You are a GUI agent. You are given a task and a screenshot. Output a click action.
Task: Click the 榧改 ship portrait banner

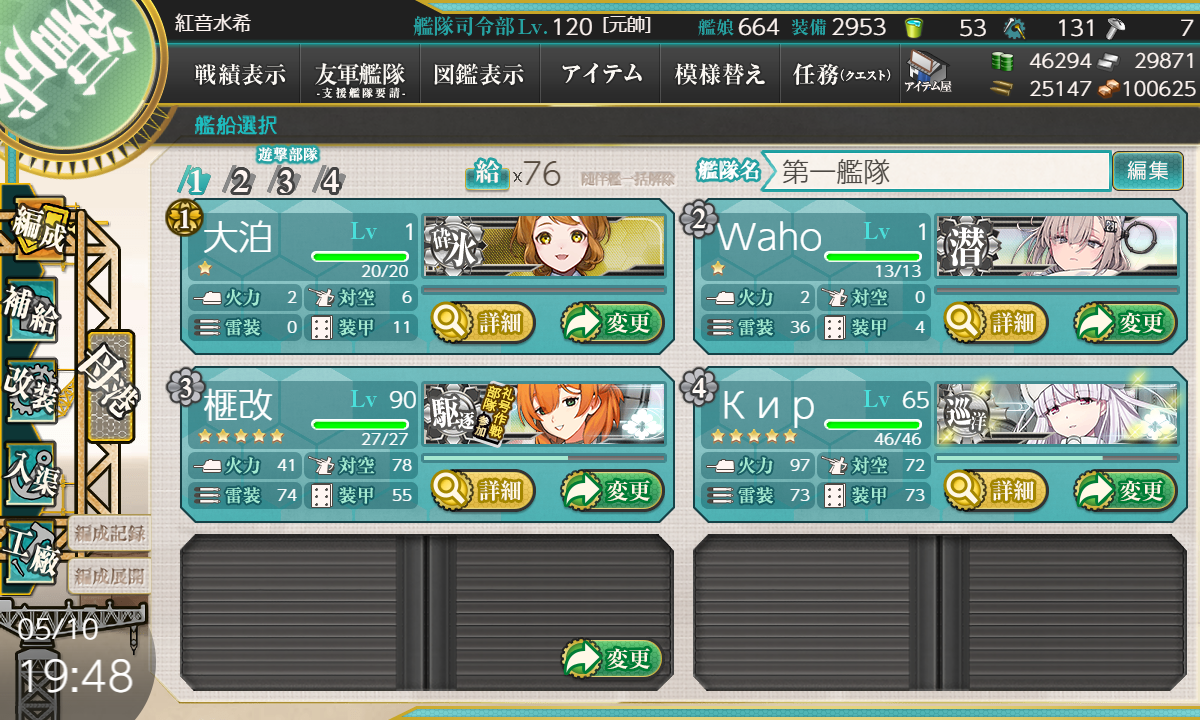pyautogui.click(x=545, y=413)
